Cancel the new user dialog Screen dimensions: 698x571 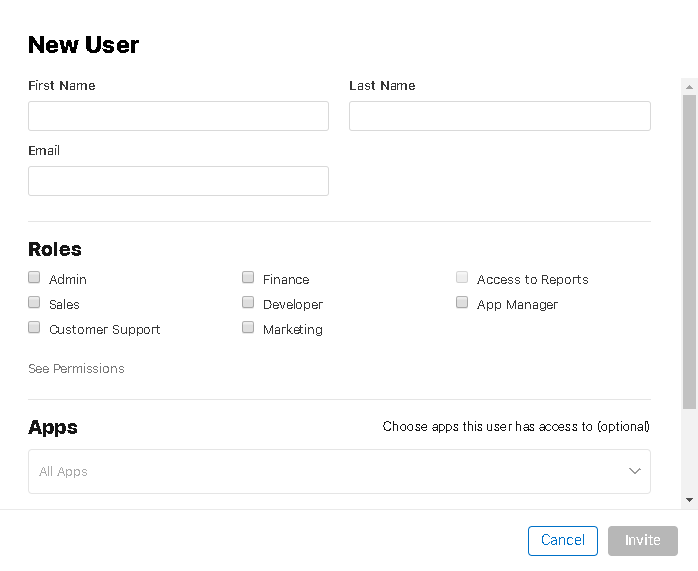[563, 541]
